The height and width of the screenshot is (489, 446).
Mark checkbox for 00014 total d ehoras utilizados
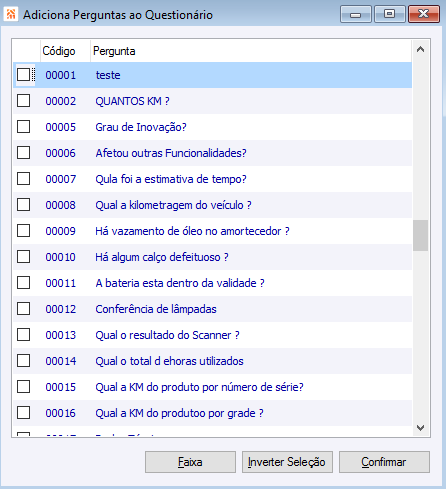[x=23, y=361]
